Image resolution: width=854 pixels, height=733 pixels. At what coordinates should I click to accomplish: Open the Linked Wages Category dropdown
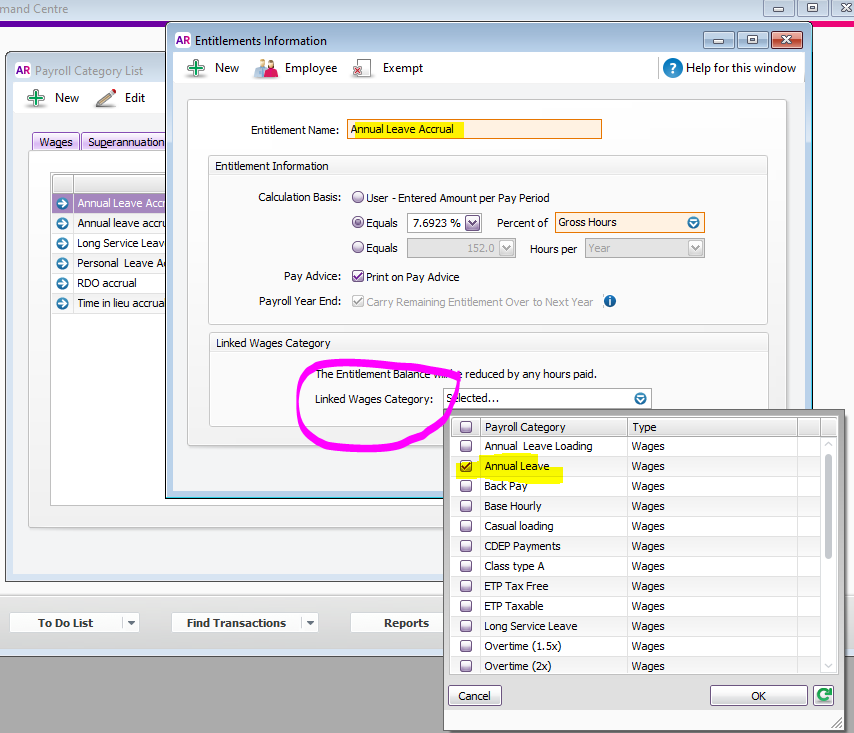click(641, 398)
